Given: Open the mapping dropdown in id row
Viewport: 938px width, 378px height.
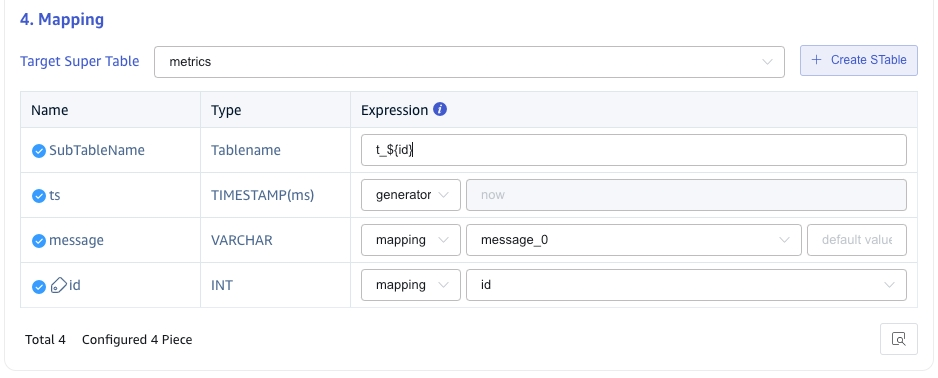Looking at the screenshot, I should [x=410, y=285].
